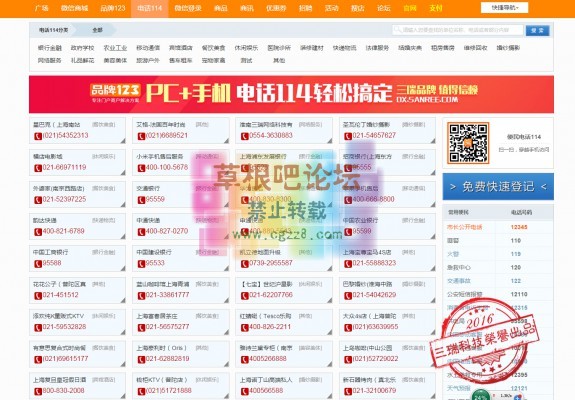Click phone icon beside 021-59532828

pyautogui.click(x=38, y=328)
